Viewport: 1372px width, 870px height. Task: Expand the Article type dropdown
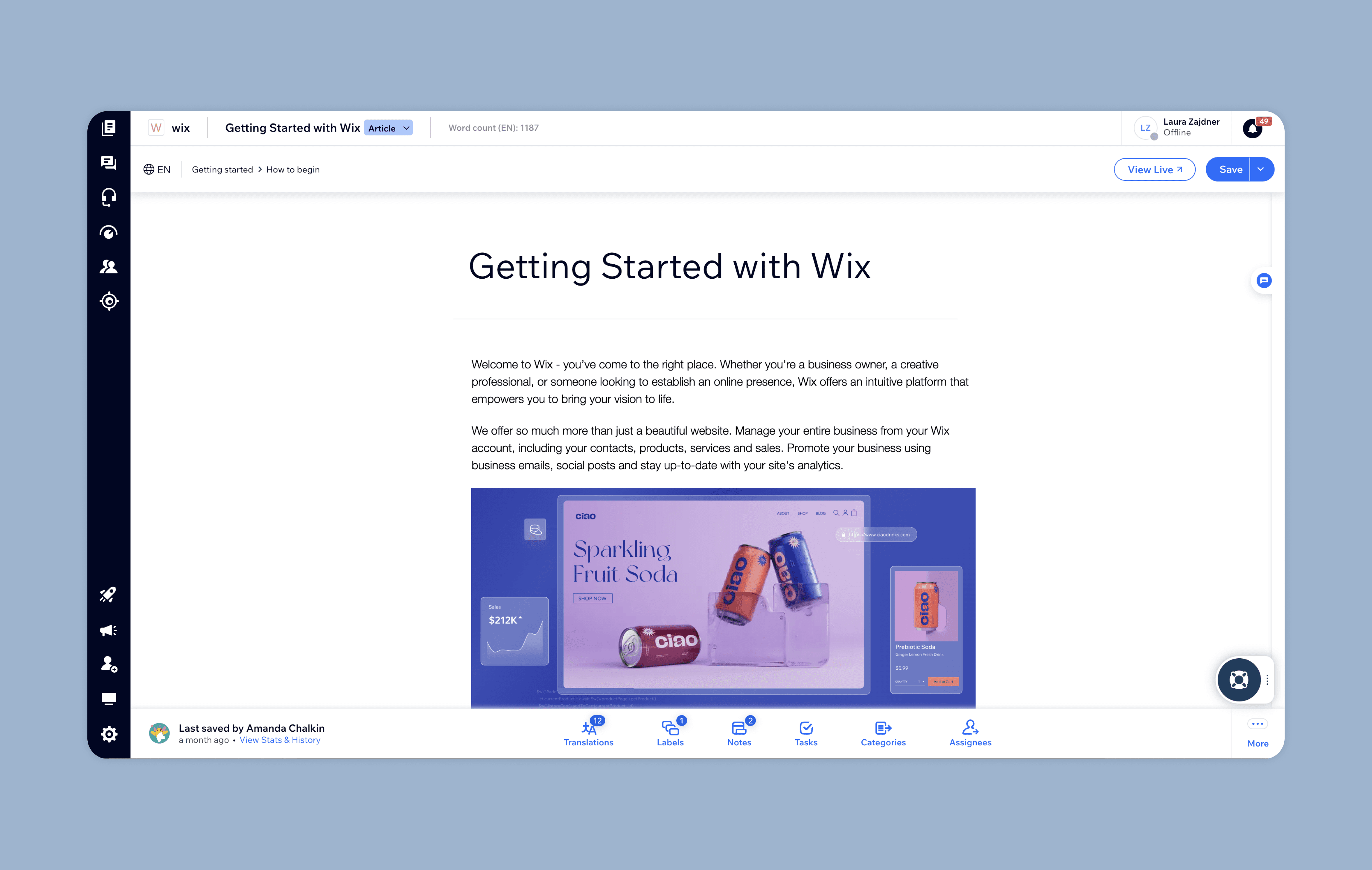pyautogui.click(x=389, y=128)
